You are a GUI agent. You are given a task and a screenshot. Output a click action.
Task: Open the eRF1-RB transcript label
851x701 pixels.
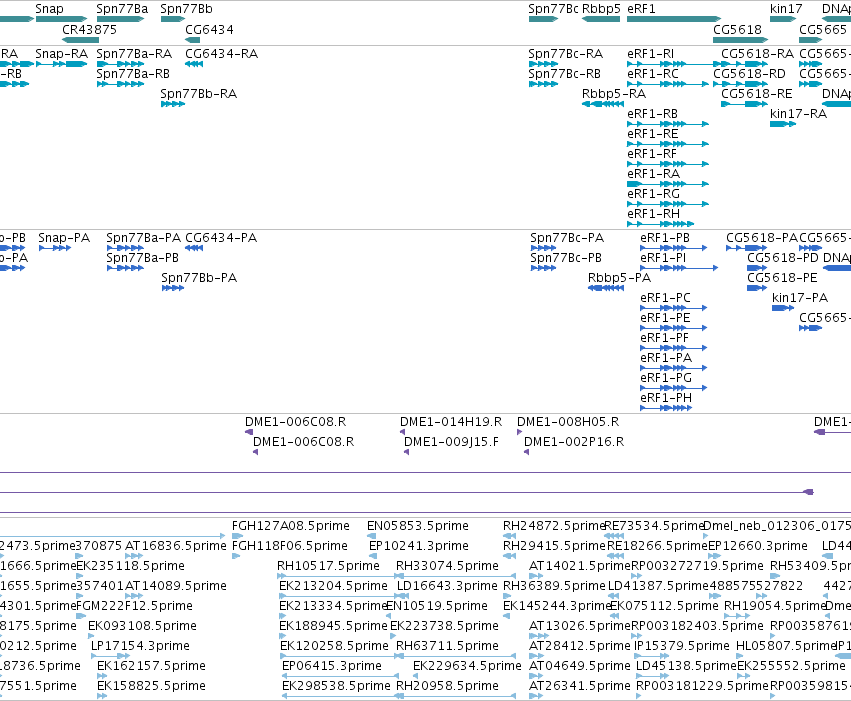[652, 114]
